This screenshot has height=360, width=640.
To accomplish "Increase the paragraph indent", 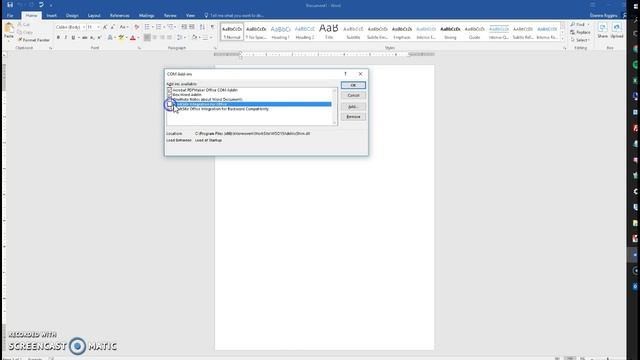I will click(x=192, y=27).
